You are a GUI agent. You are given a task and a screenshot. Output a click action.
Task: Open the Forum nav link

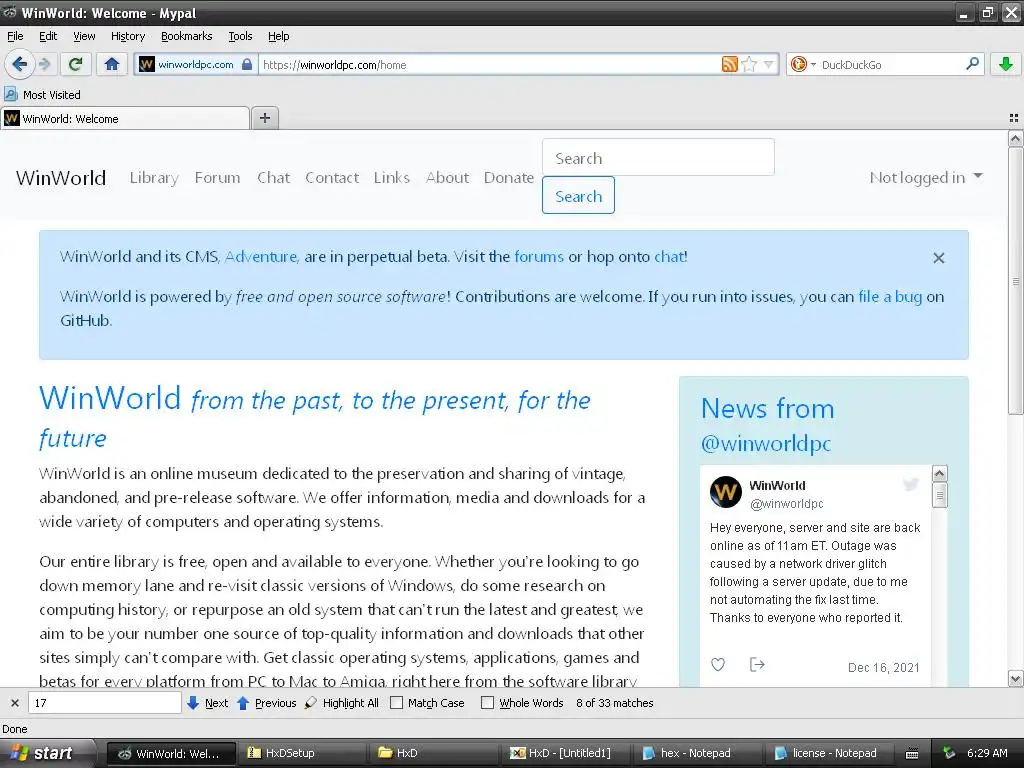pos(217,178)
